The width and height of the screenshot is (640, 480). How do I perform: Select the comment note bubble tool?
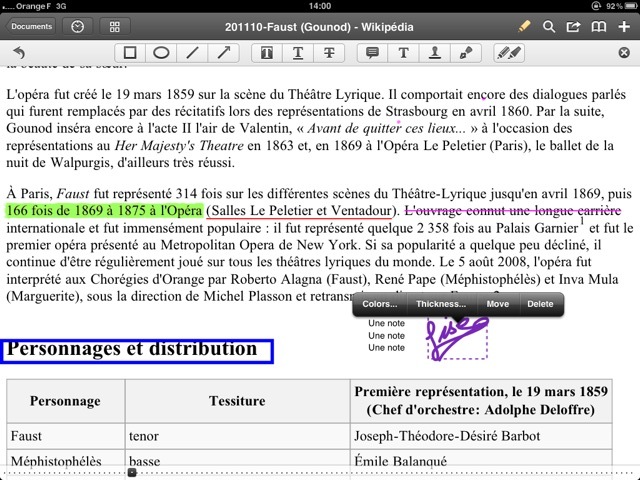(x=372, y=53)
